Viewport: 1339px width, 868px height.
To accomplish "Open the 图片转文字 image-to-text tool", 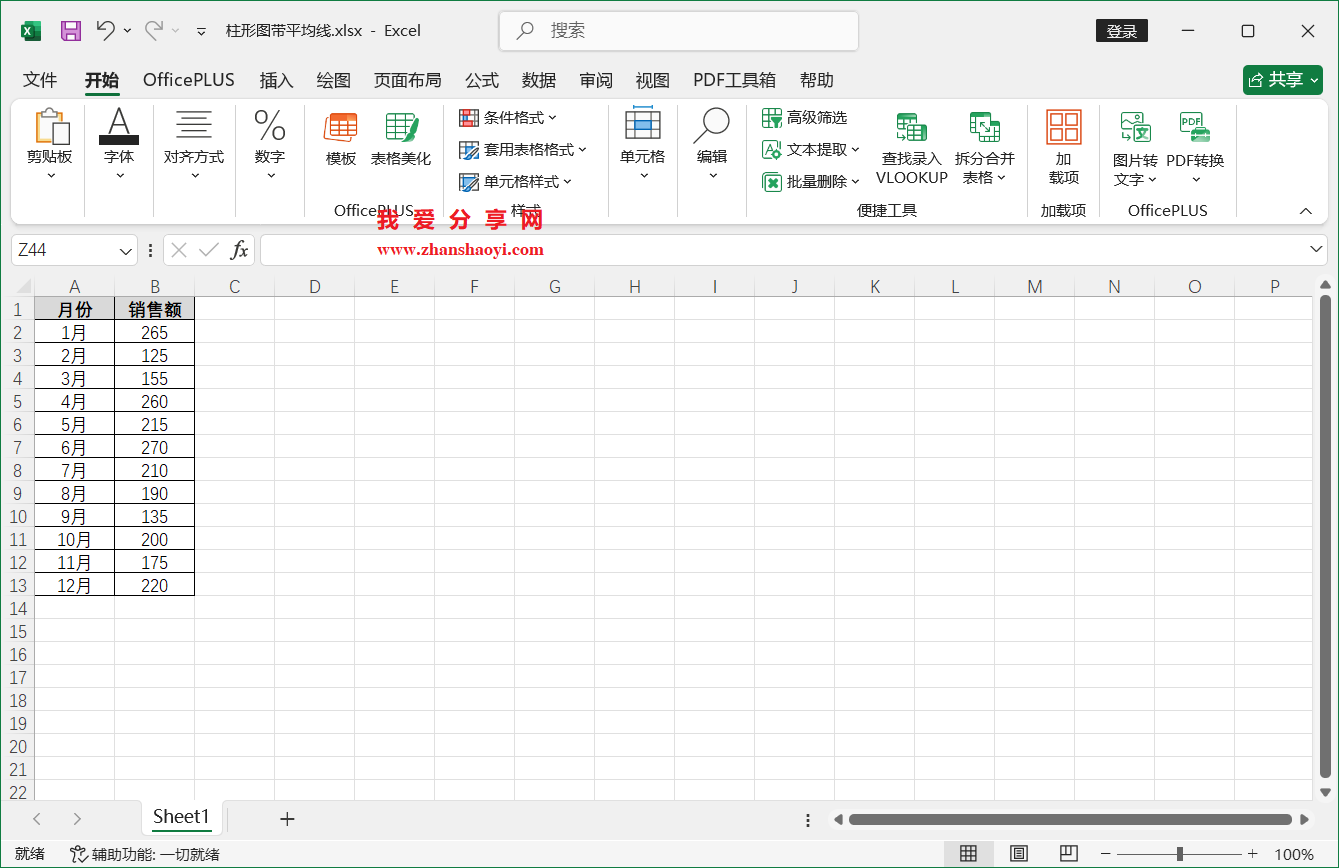I will click(x=1135, y=148).
